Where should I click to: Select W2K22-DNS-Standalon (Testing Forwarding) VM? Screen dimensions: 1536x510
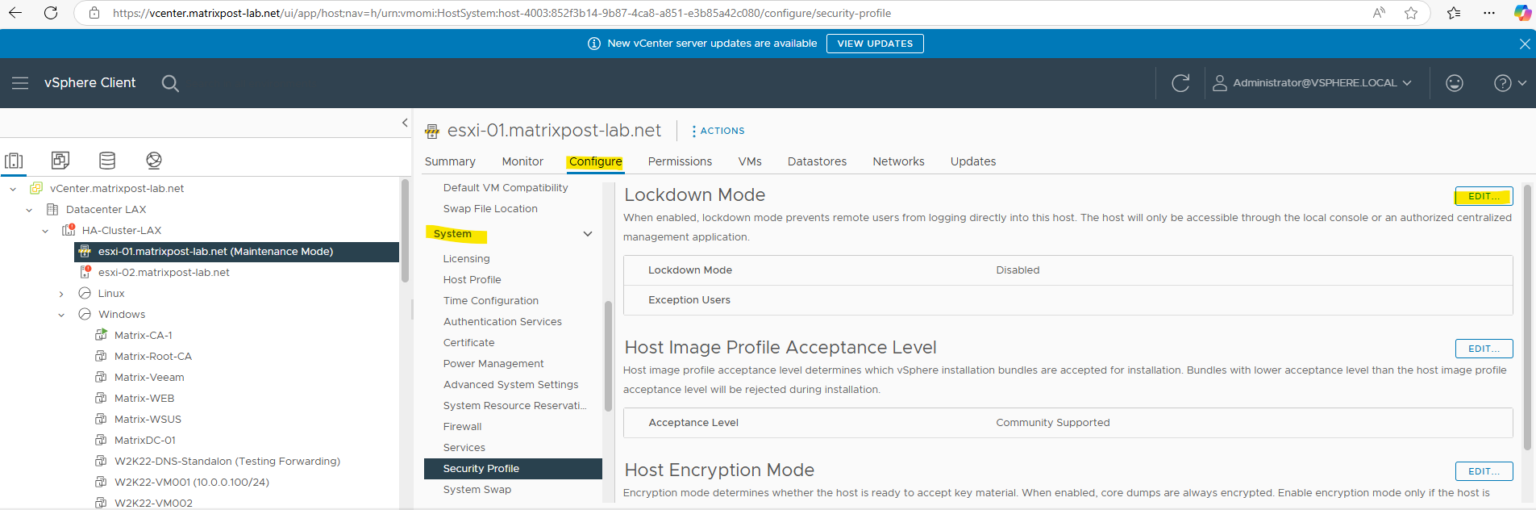point(227,461)
